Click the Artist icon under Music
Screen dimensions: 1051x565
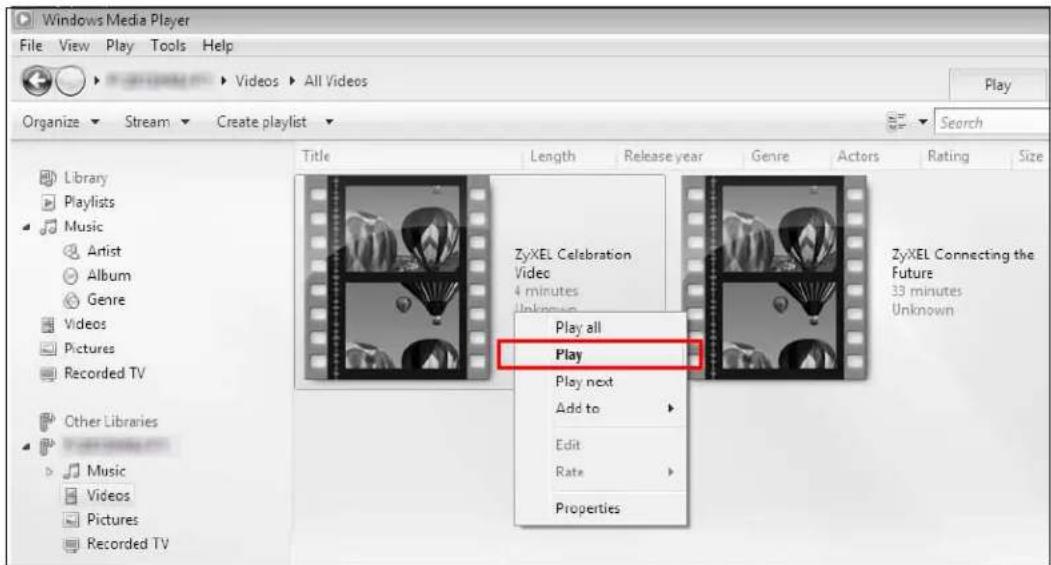click(71, 251)
